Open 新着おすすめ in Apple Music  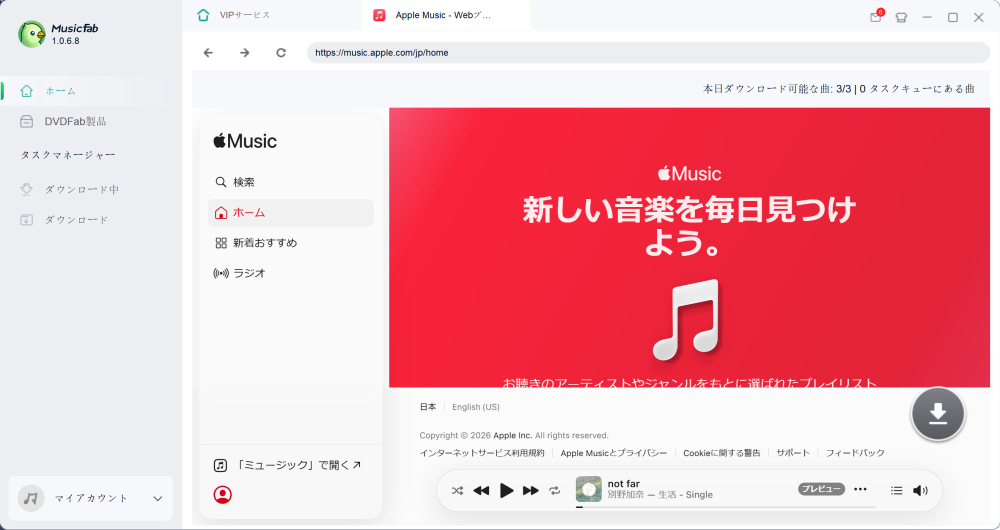pyautogui.click(x=291, y=243)
